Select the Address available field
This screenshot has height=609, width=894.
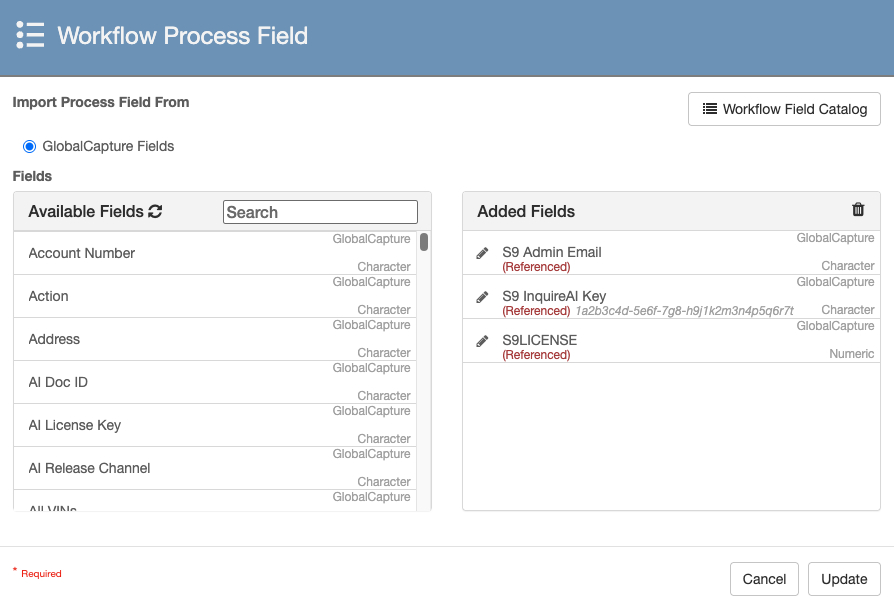(54, 340)
